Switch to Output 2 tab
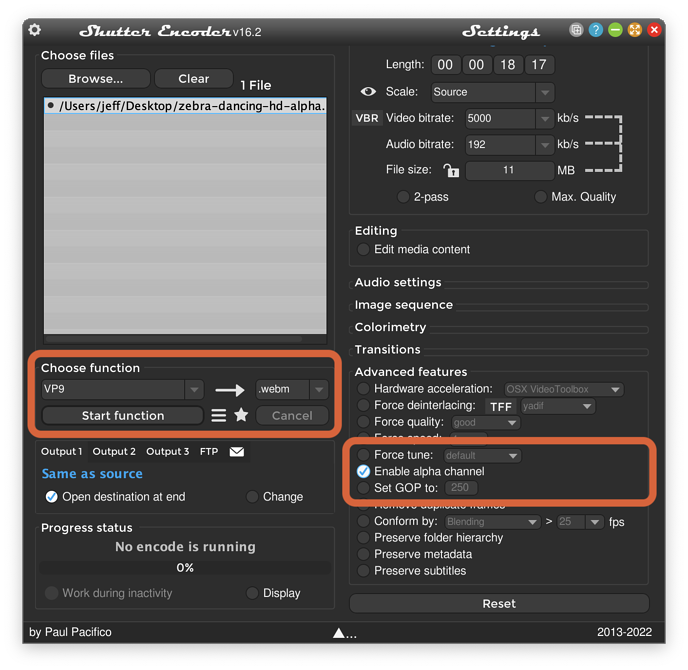Image resolution: width=688 pixels, height=670 pixels. (114, 451)
